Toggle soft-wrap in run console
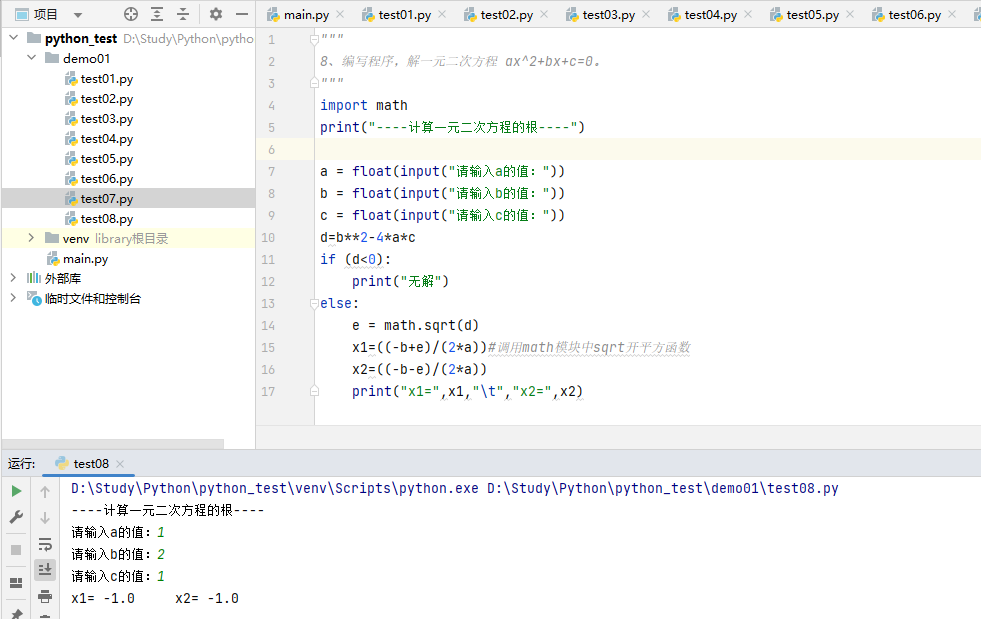This screenshot has height=619, width=981. 45,544
